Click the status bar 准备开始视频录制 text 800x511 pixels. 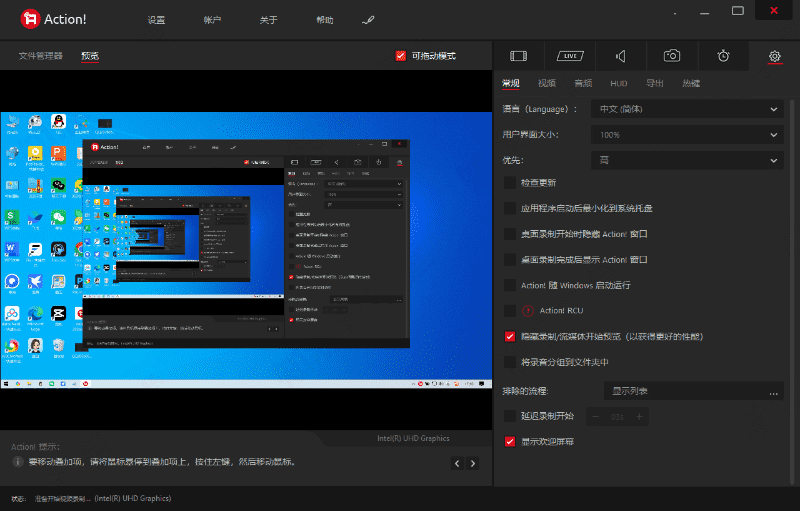coord(63,498)
